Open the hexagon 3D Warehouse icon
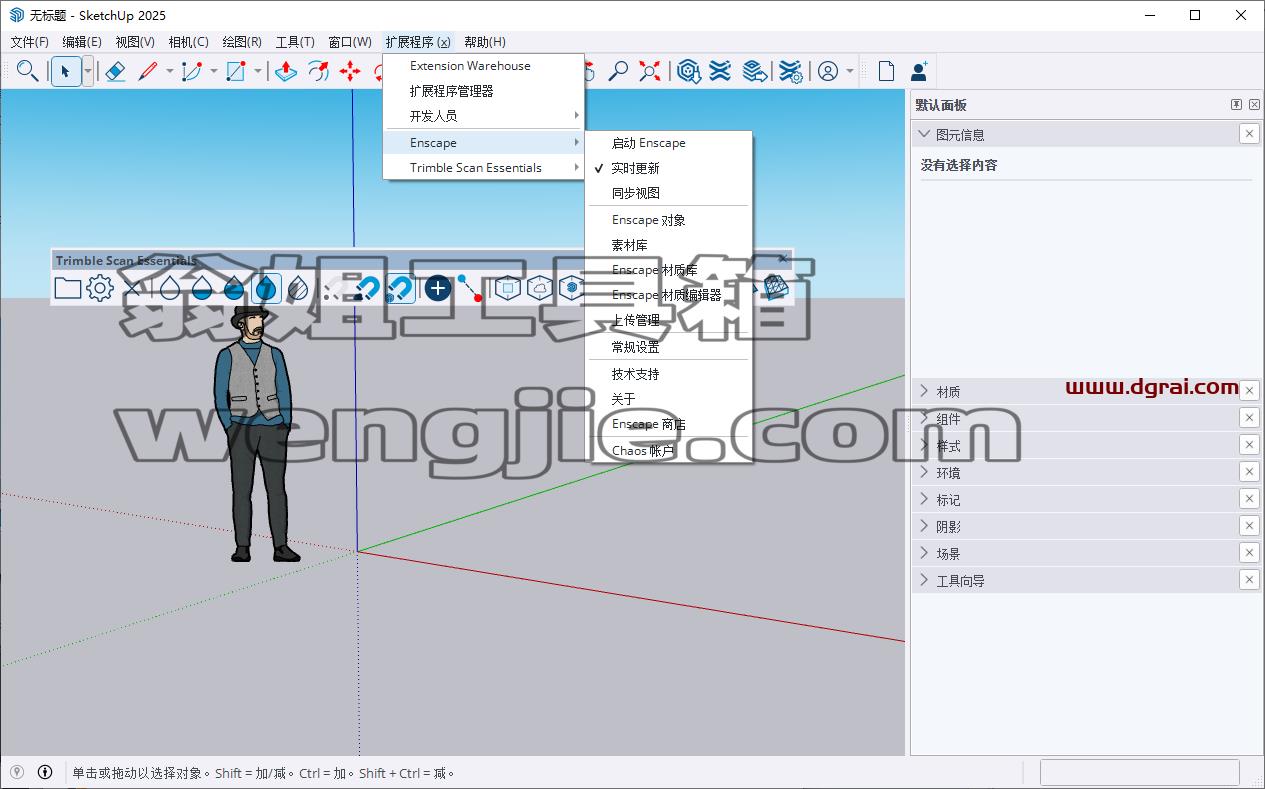1265x789 pixels. [688, 71]
